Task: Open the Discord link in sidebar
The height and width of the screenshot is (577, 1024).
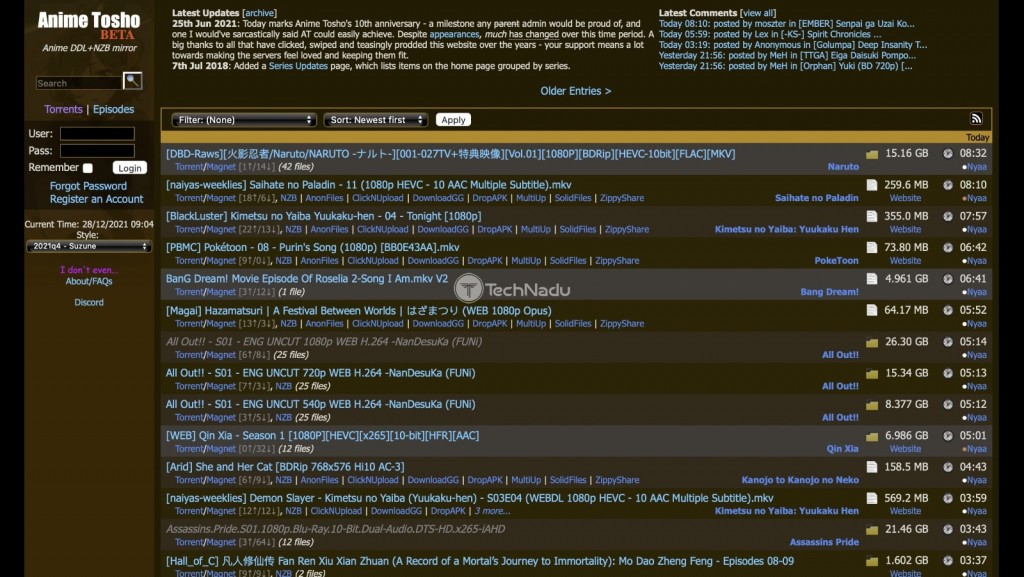Action: tap(89, 302)
